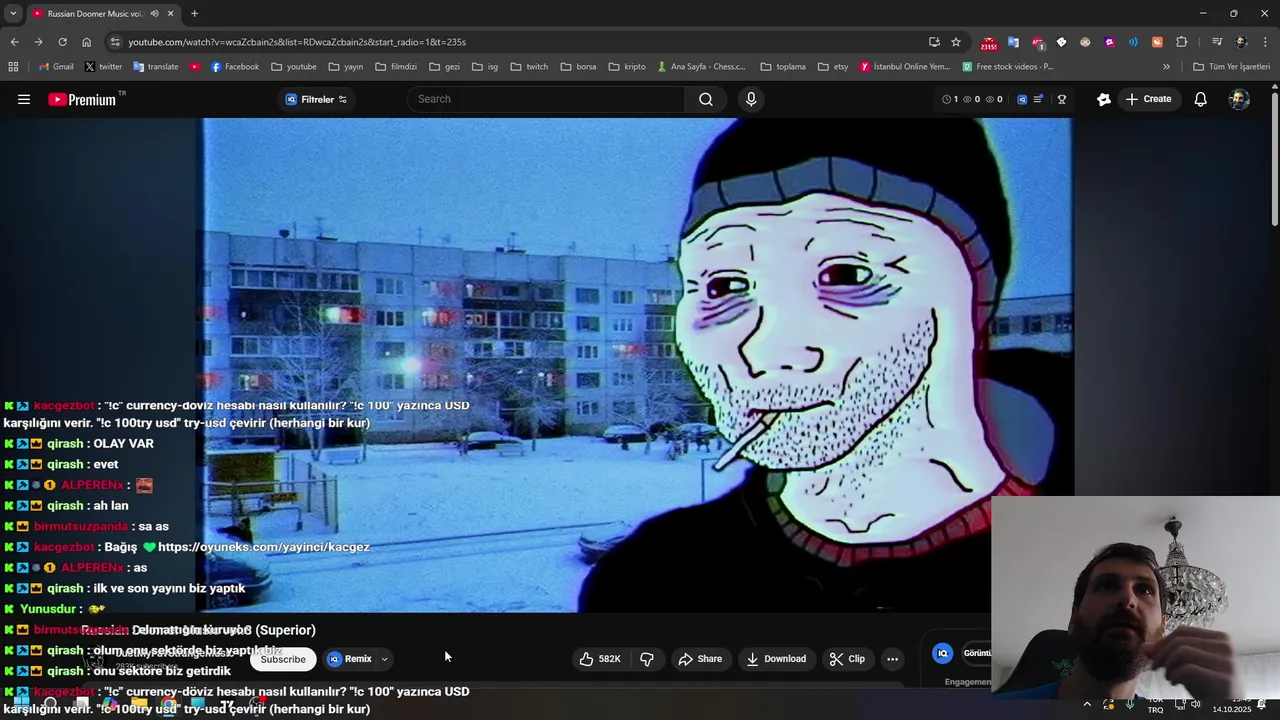The image size is (1280, 720).
Task: Go forward in browser history
Action: pos(38,42)
